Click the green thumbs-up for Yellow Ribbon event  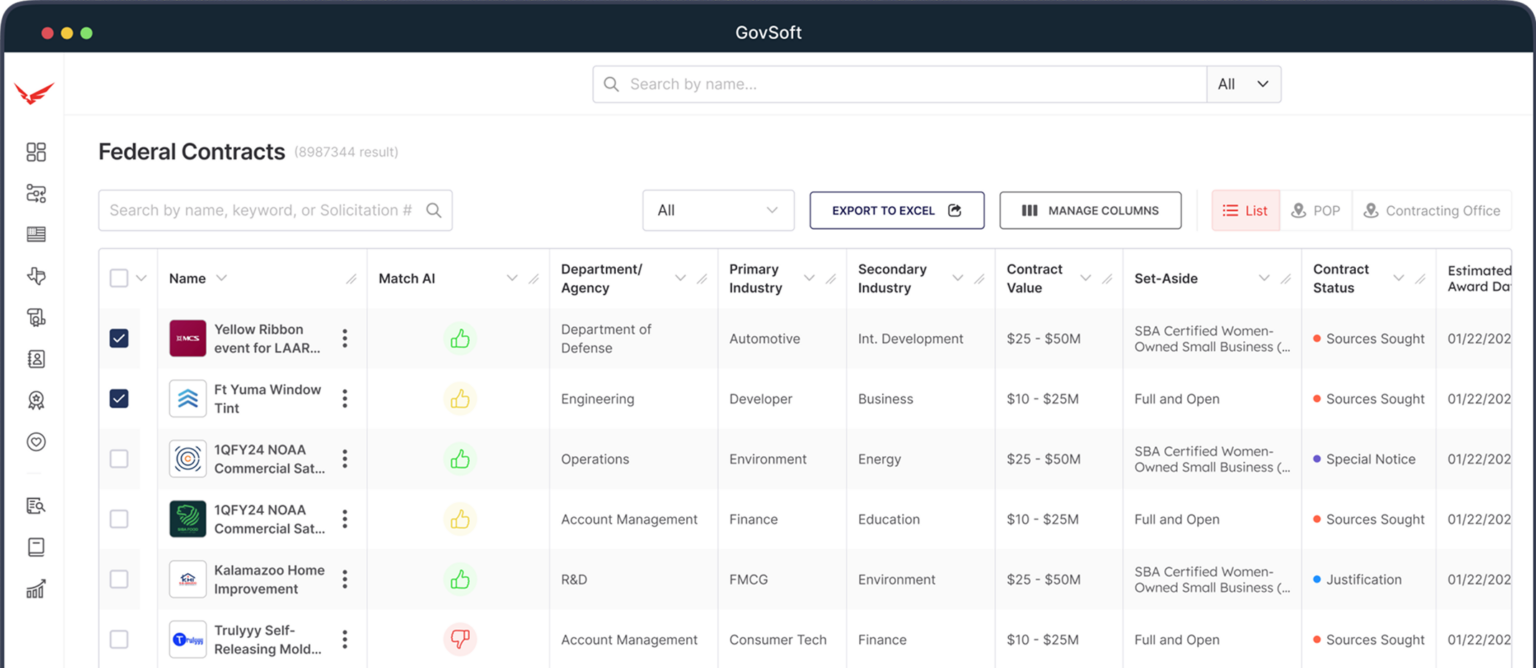click(460, 339)
